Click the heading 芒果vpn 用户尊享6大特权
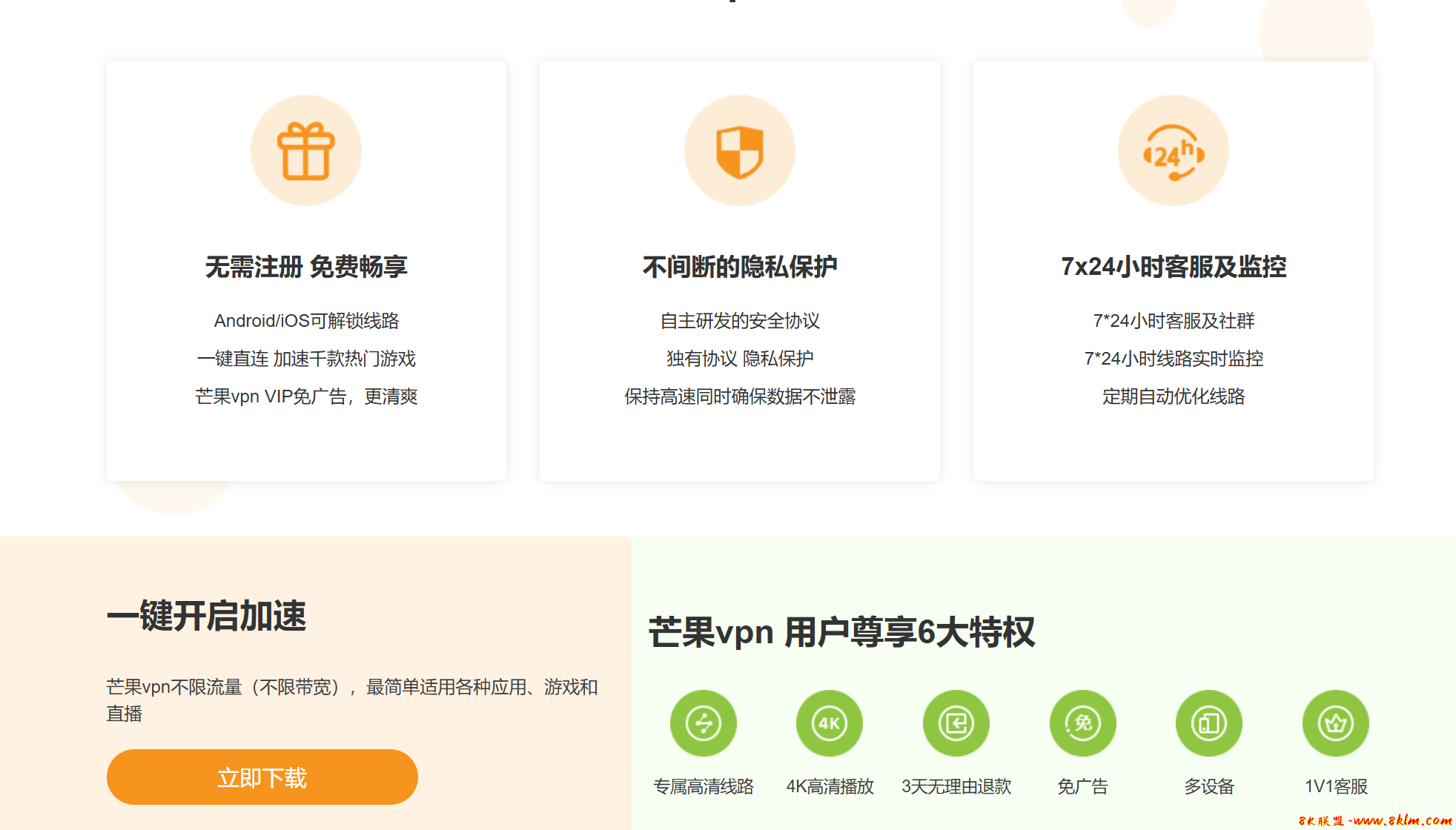The height and width of the screenshot is (830, 1456). pyautogui.click(x=841, y=632)
